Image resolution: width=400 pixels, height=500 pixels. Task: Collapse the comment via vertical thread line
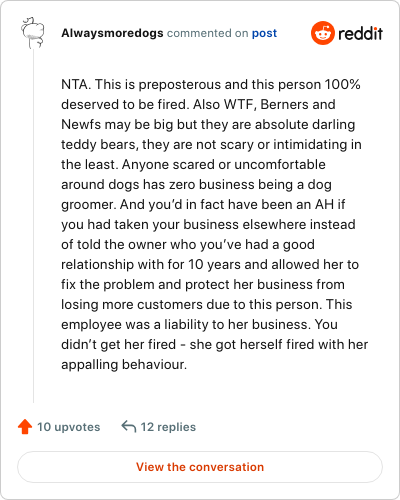pos(33,227)
